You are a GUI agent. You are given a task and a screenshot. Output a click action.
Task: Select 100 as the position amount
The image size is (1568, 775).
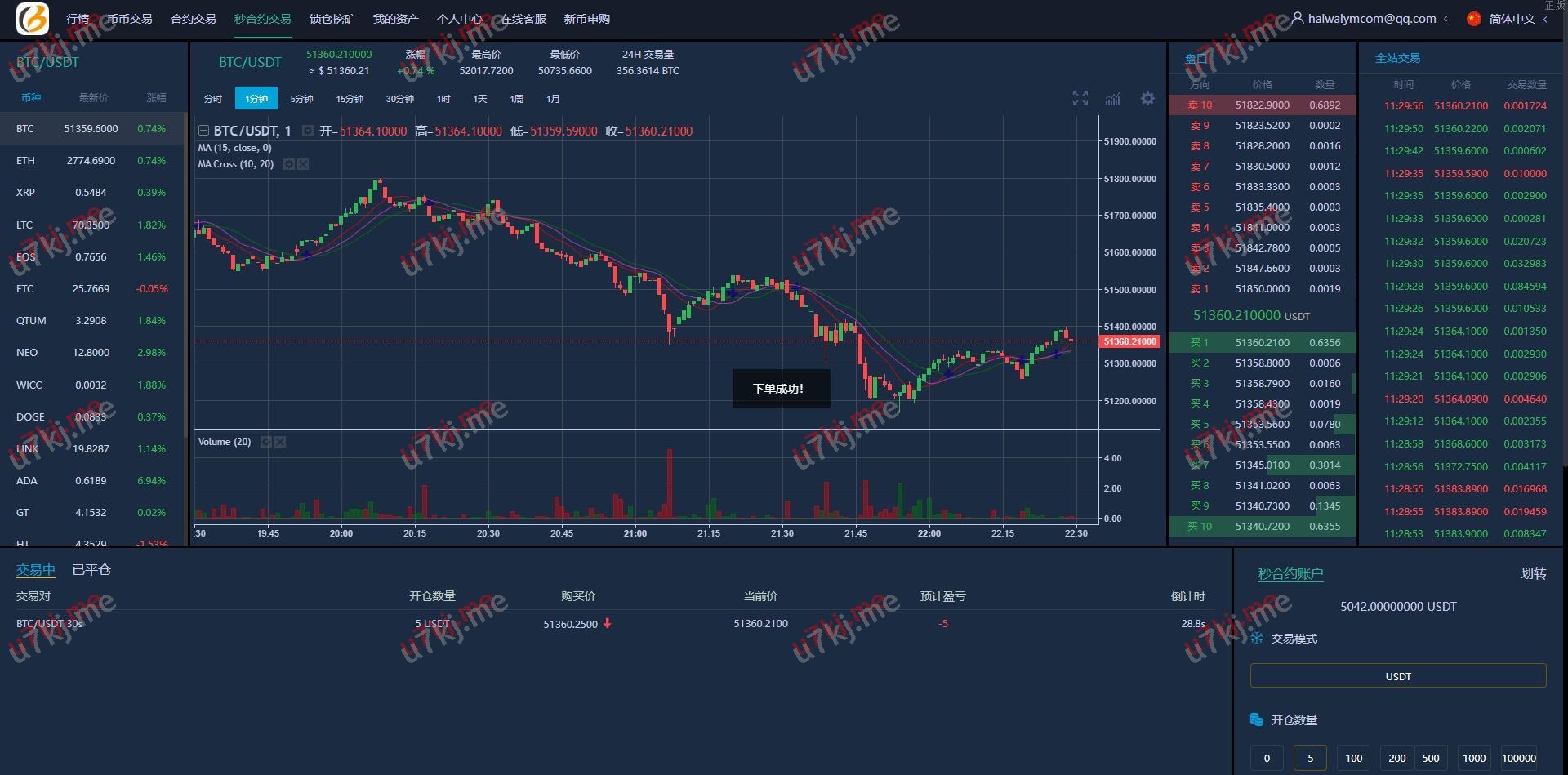point(1353,758)
